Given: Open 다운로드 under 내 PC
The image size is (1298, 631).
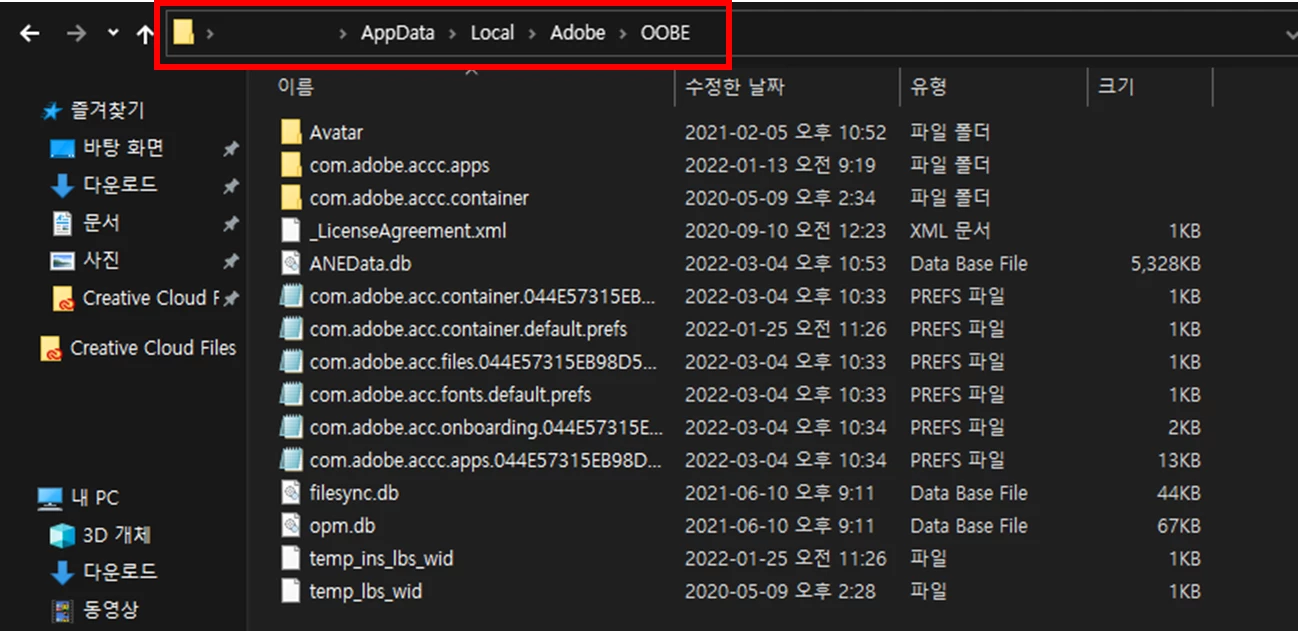Looking at the screenshot, I should point(120,572).
